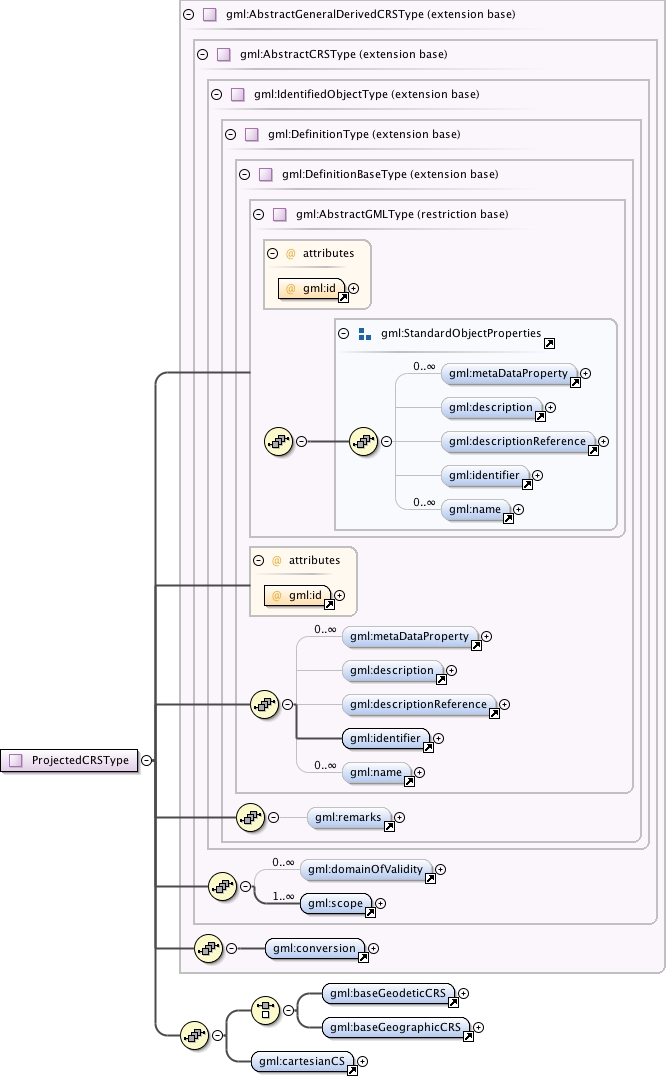Click the gml:DefinitionBaseType type icon
This screenshot has height=1077, width=667.
click(266, 174)
